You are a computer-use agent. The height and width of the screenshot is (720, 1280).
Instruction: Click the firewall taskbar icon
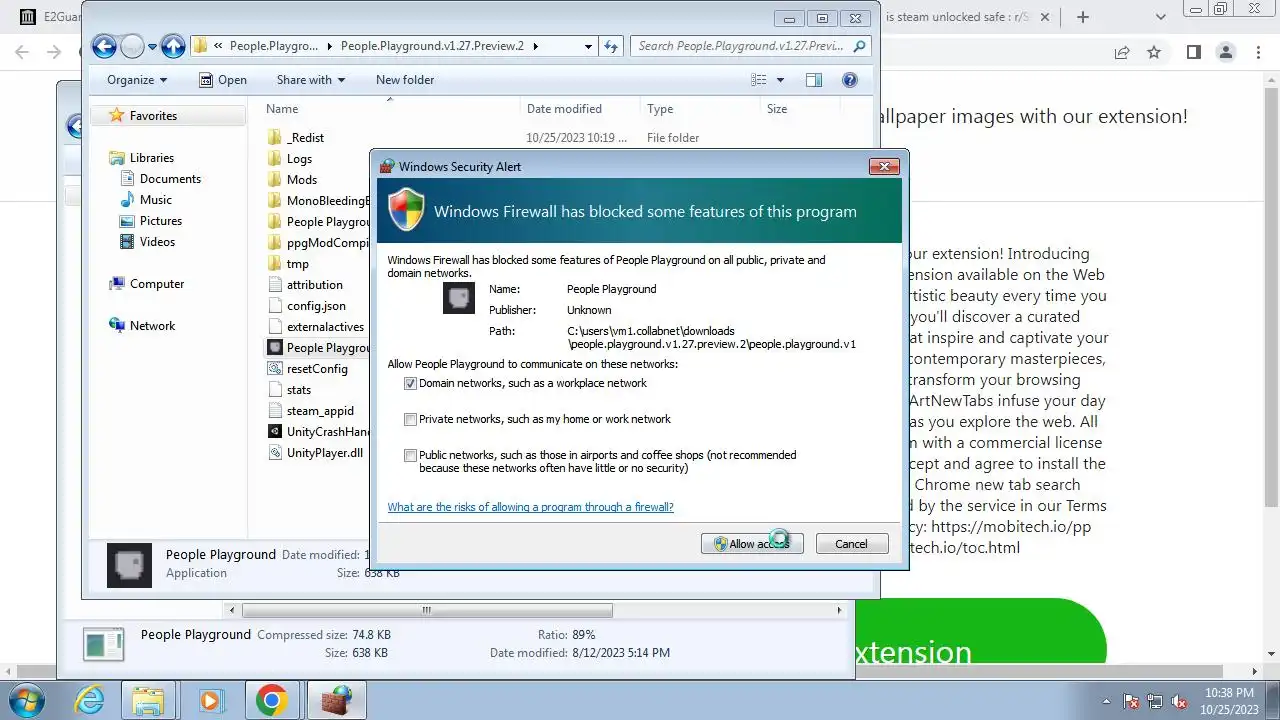click(336, 700)
